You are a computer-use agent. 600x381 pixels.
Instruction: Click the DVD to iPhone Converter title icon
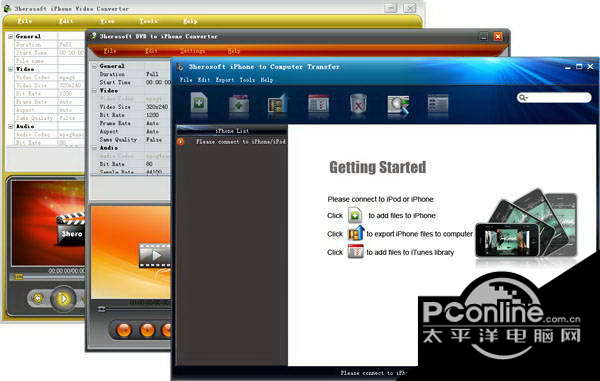pos(92,36)
